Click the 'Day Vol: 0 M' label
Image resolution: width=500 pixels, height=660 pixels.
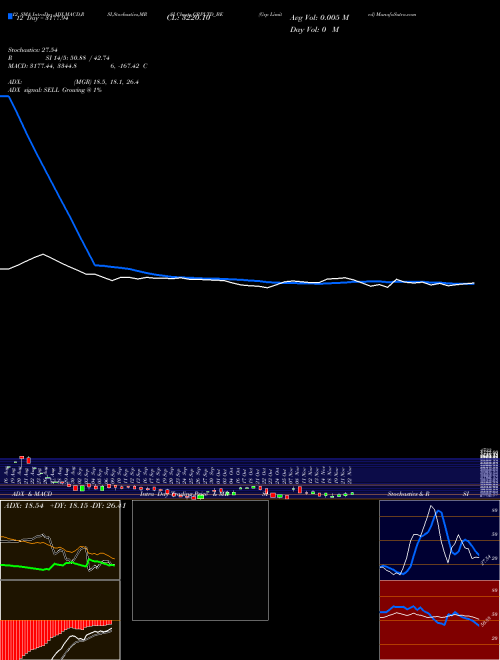tap(314, 30)
